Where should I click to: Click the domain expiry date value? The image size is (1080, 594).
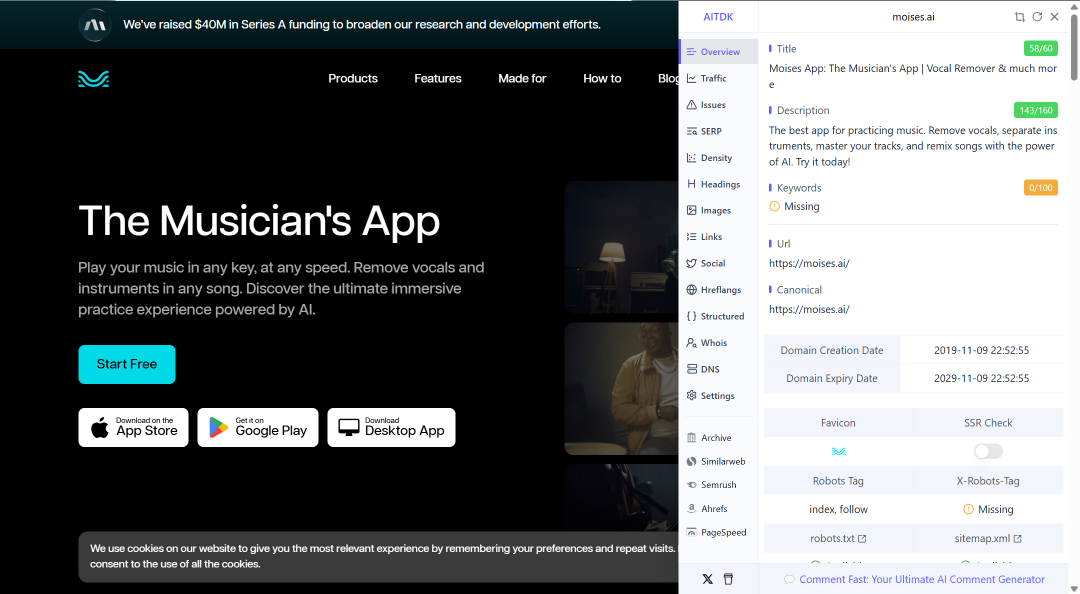click(982, 378)
